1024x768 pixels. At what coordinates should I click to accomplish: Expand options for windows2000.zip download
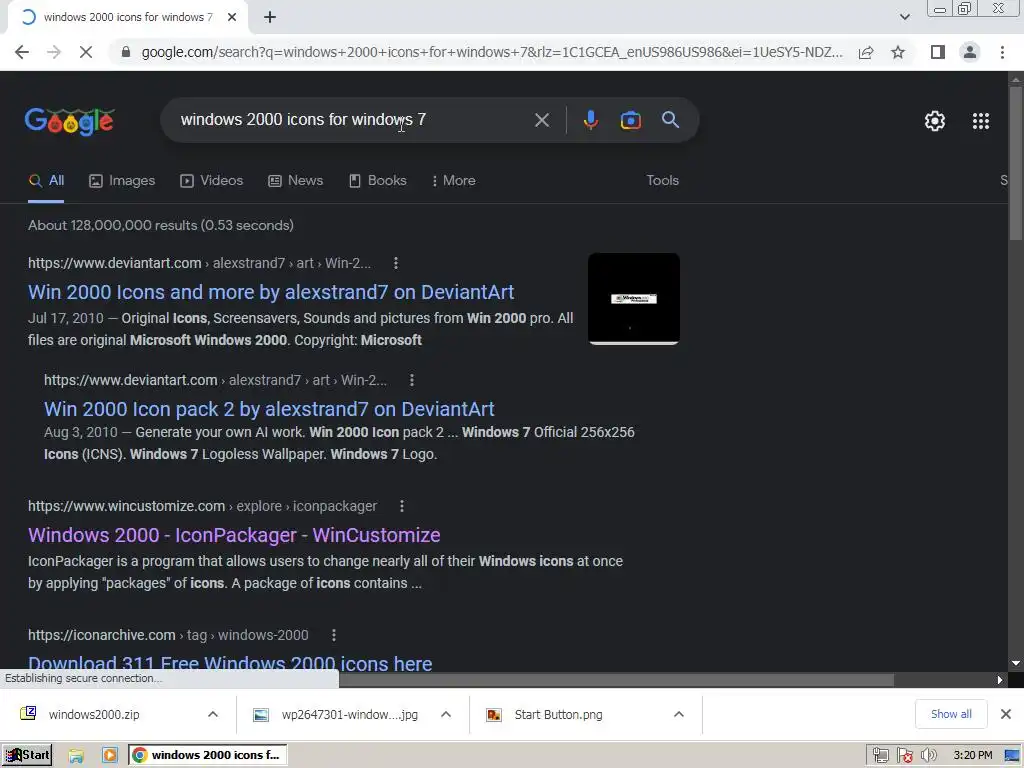pyautogui.click(x=213, y=714)
